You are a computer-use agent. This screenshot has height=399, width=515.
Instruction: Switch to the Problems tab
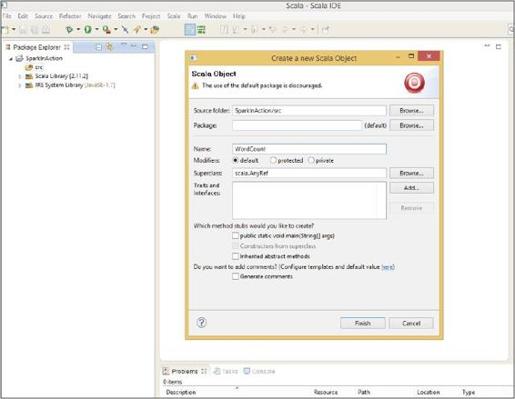point(185,371)
